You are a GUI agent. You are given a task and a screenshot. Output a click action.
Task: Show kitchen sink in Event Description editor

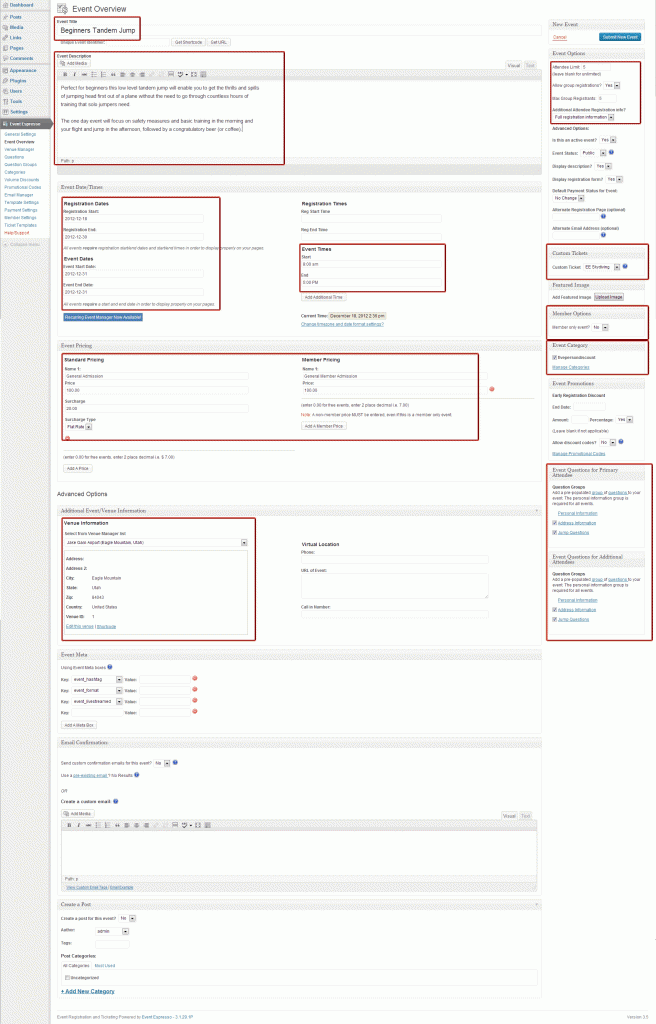tap(203, 74)
